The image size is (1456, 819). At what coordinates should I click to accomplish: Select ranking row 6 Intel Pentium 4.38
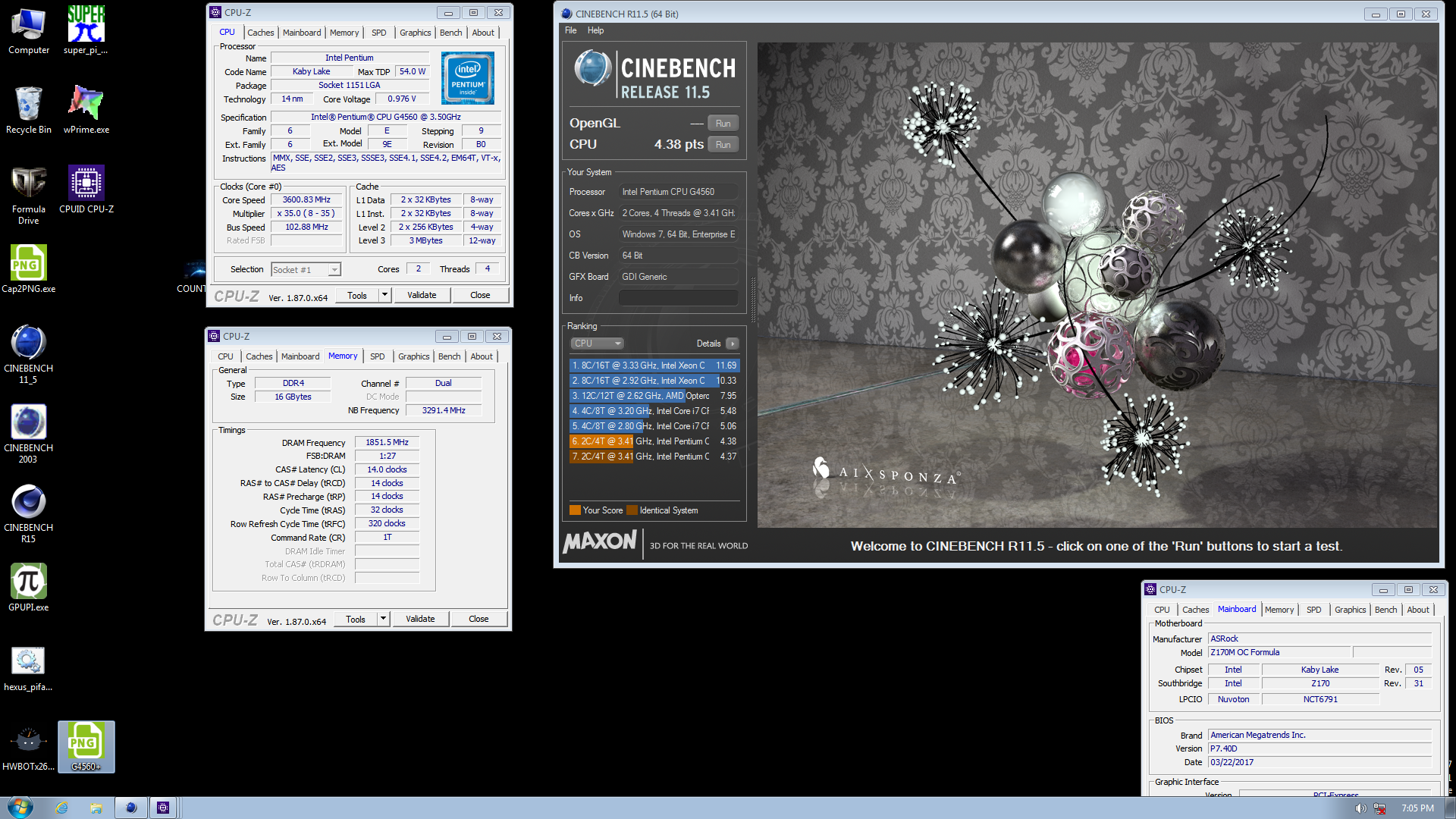pos(654,441)
